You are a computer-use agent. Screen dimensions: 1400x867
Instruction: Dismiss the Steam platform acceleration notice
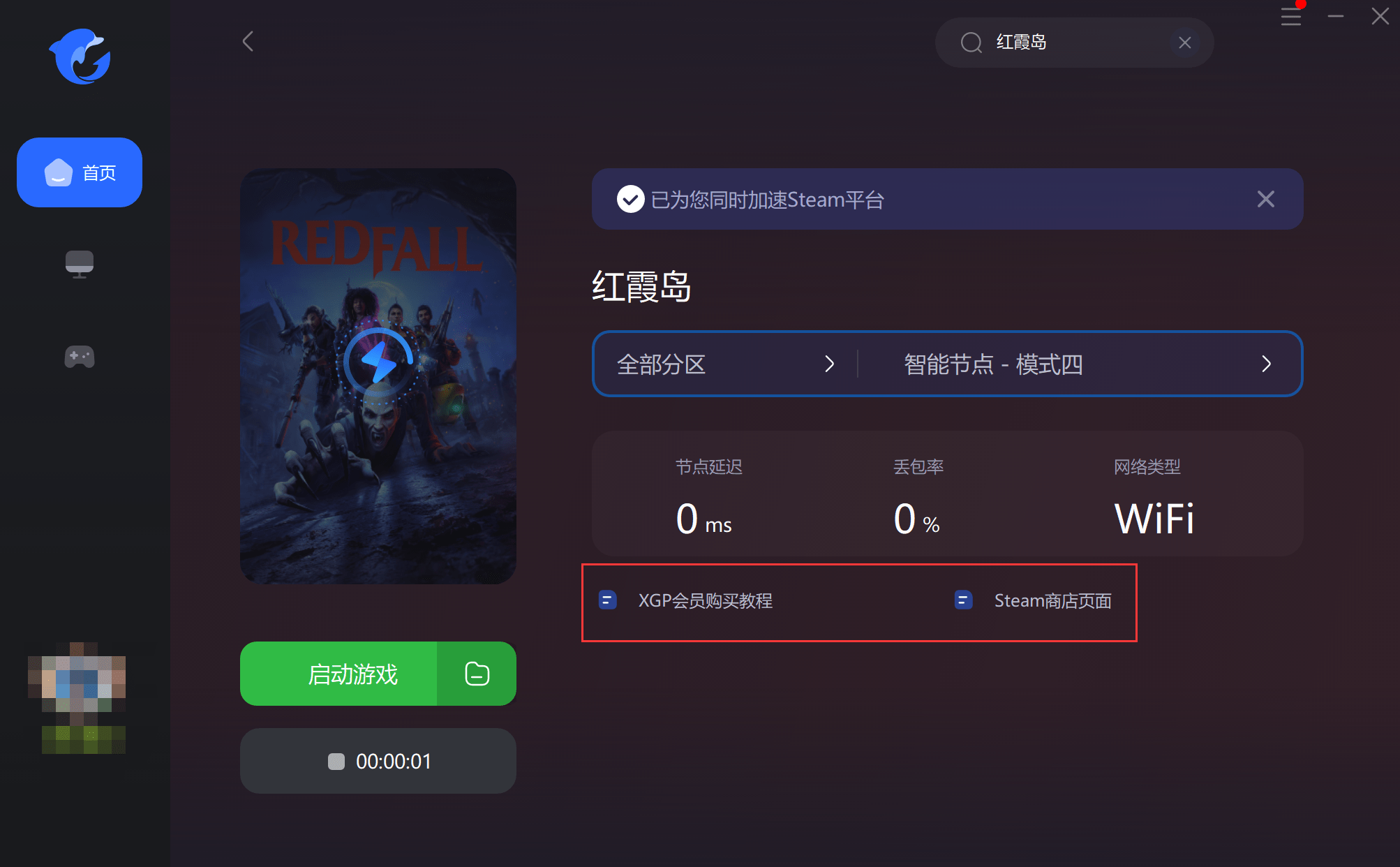point(1266,199)
